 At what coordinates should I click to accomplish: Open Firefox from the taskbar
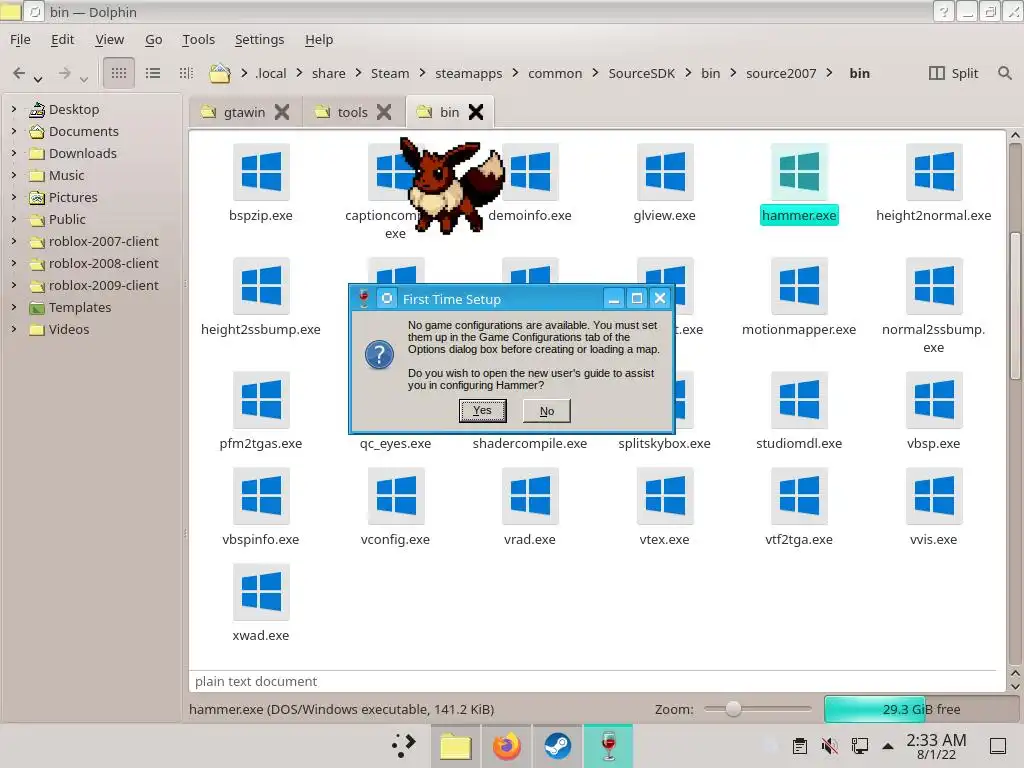point(507,746)
